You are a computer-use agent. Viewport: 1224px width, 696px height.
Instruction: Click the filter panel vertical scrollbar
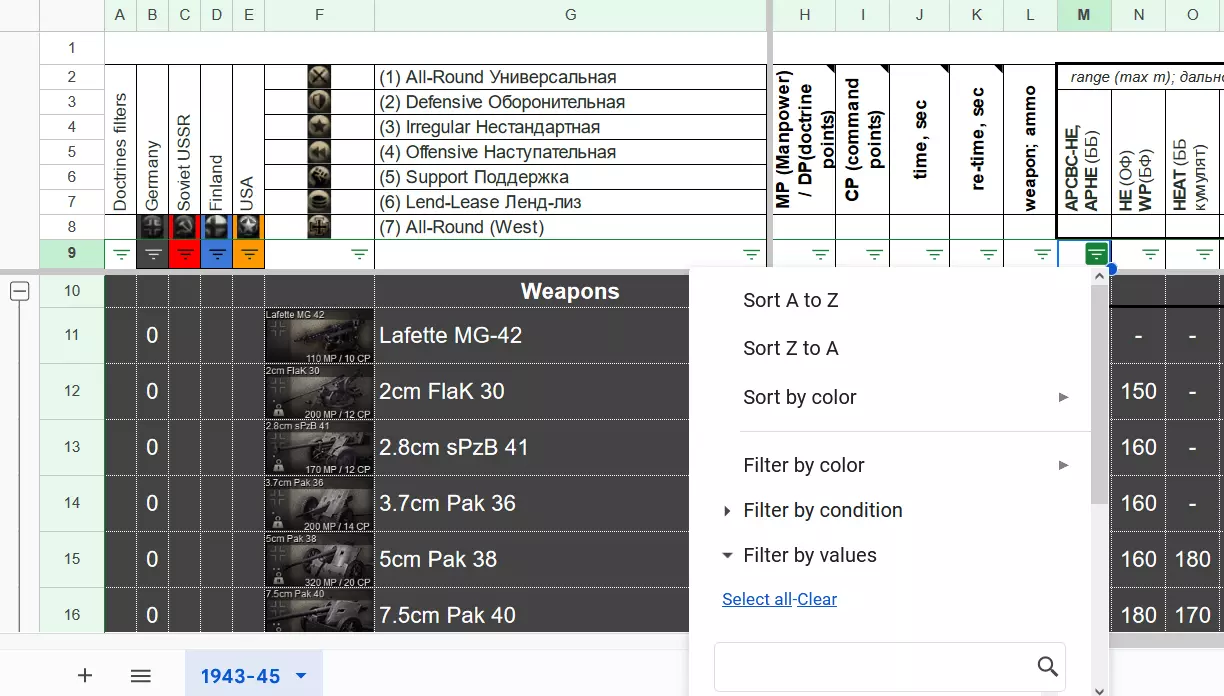pyautogui.click(x=1099, y=395)
